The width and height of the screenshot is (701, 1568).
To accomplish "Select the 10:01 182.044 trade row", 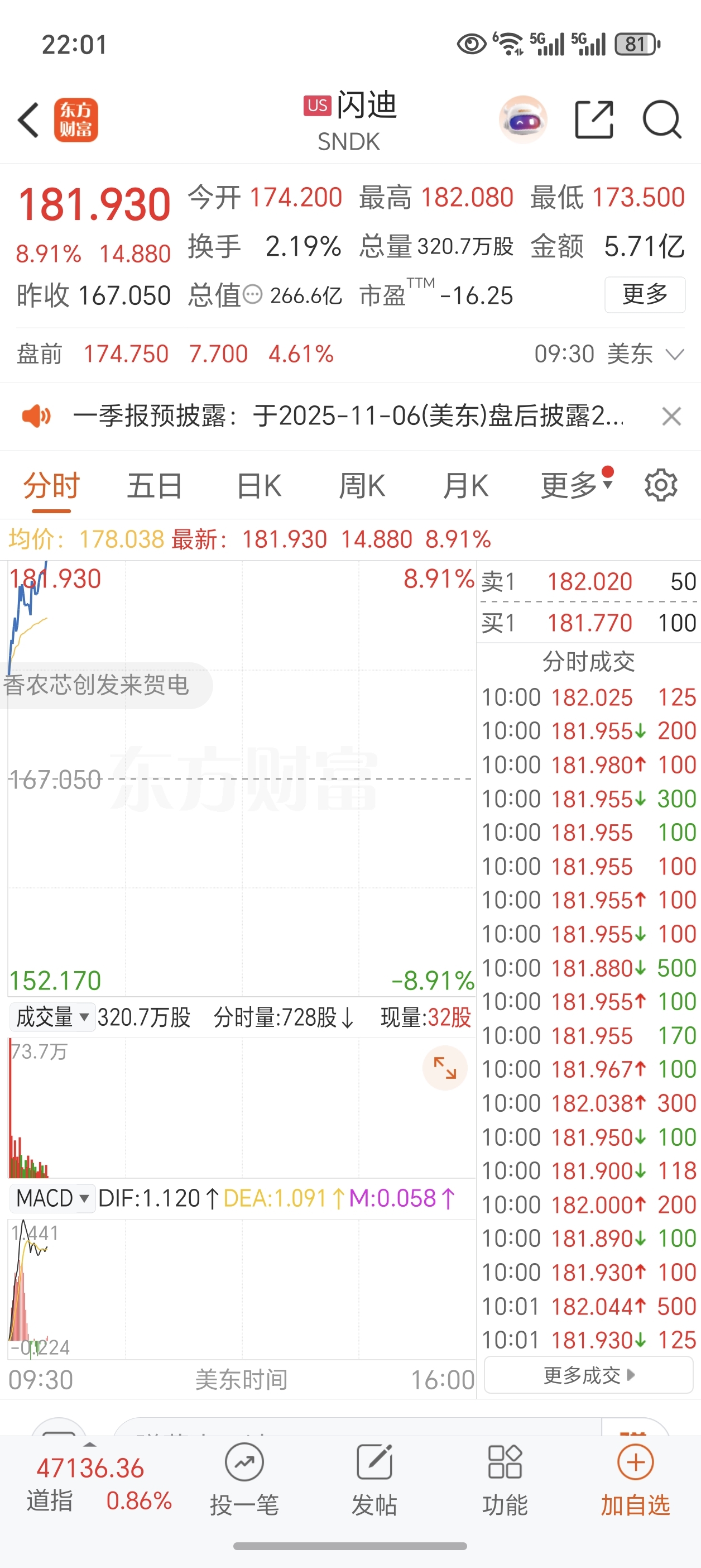I will point(588,1306).
